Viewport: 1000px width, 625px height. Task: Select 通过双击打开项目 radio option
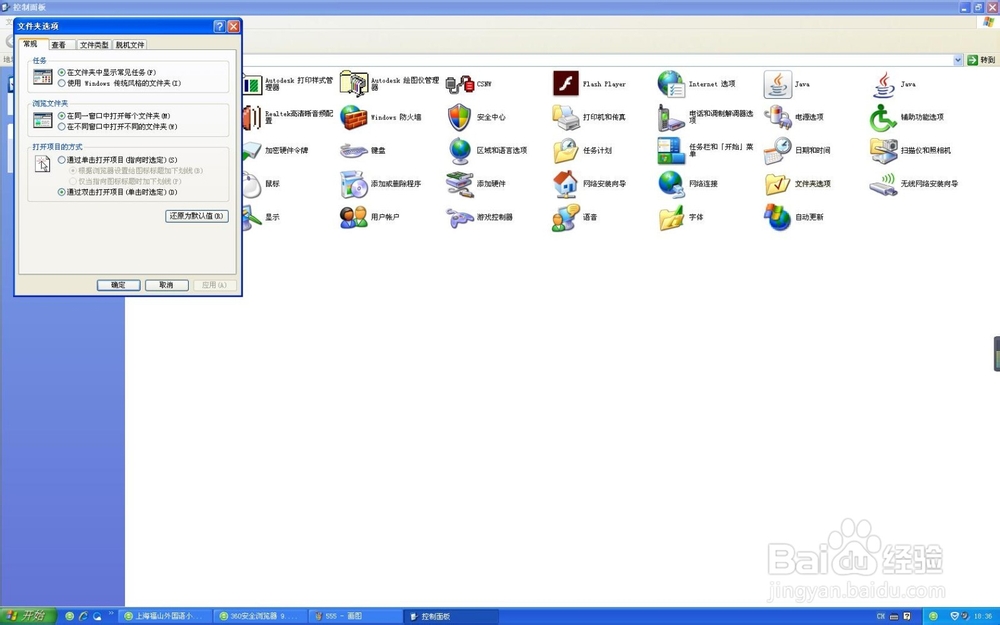(x=62, y=192)
